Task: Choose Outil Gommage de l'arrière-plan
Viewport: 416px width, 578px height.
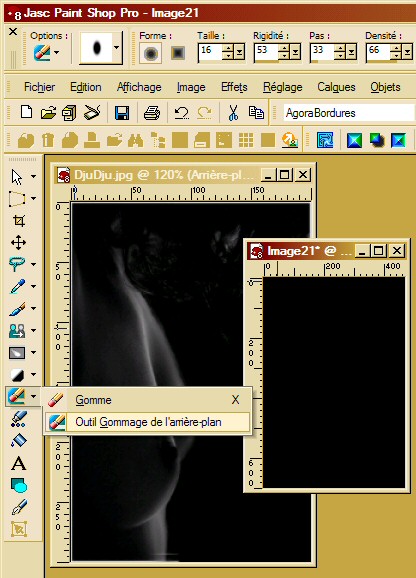Action: tap(147, 422)
